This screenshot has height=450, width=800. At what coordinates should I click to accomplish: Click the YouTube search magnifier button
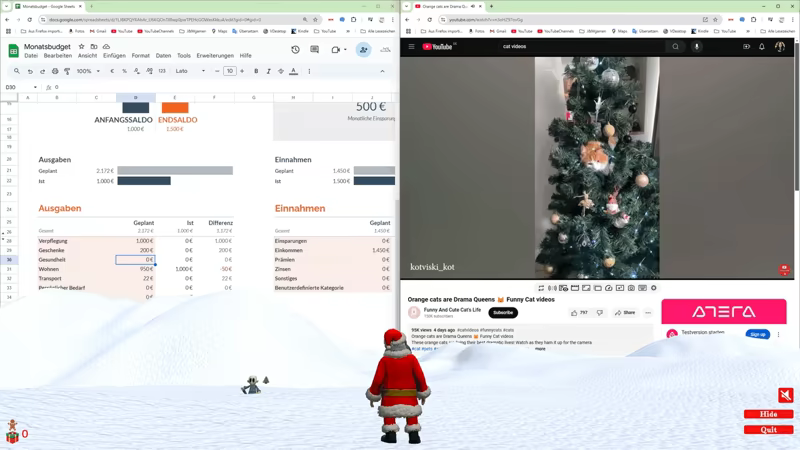coord(675,46)
